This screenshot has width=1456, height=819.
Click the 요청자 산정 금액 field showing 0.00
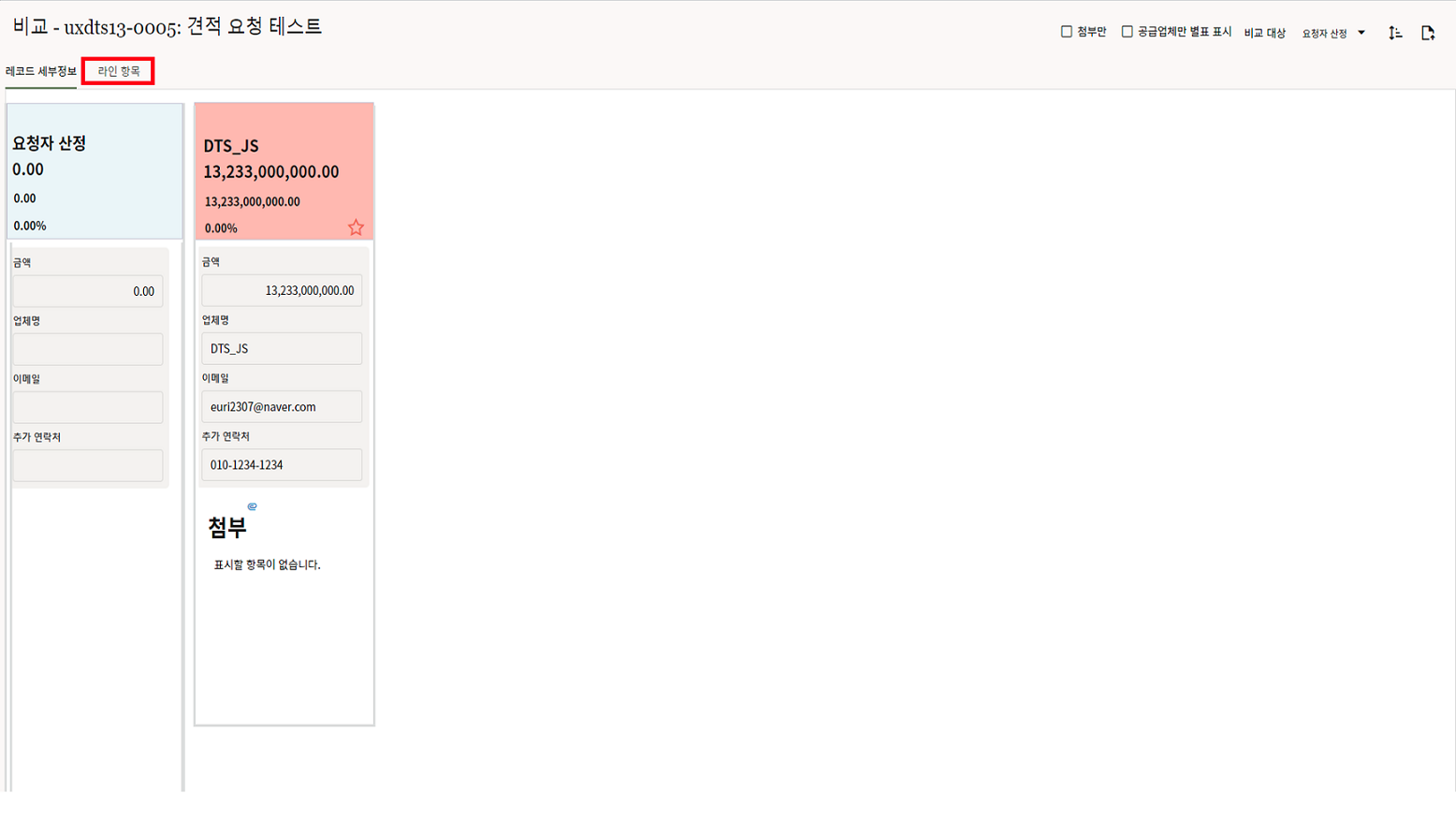coord(88,291)
